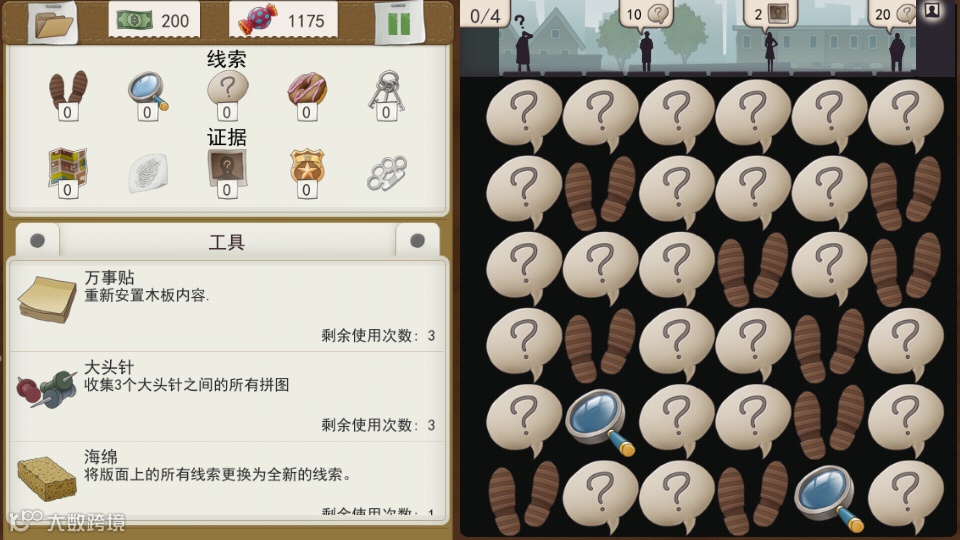960x540 pixels.
Task: Select the suspect photo evidence icon
Action: point(227,172)
